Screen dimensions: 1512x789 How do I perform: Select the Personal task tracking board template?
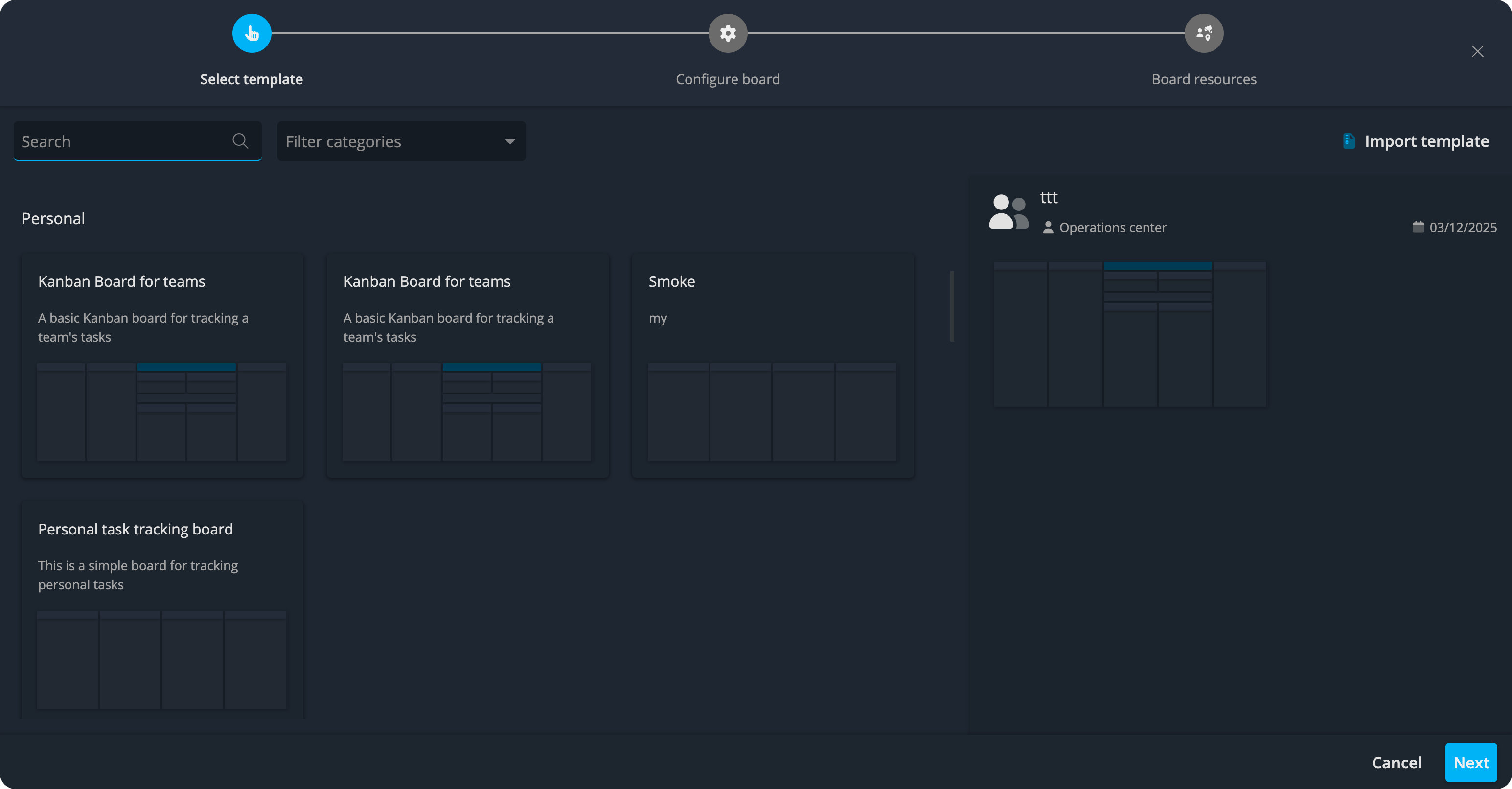tap(162, 609)
